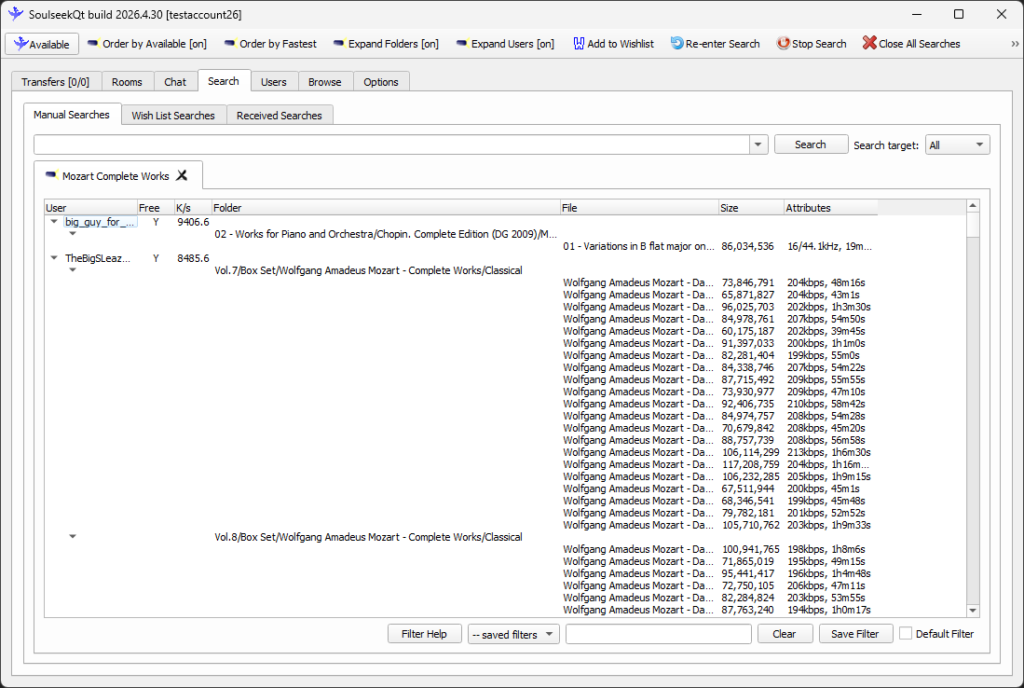Click the results vertical scrollbar thumb
Screen dimensions: 1024x688
pos(973,225)
